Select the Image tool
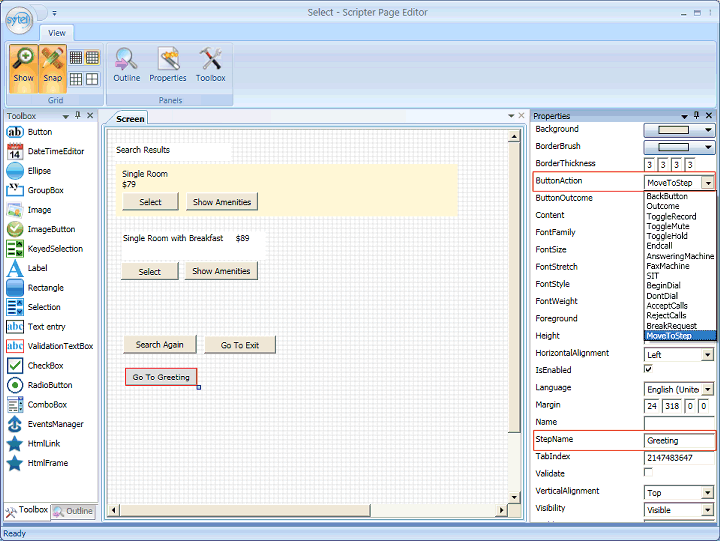Viewport: 720px width, 541px height. (29, 210)
